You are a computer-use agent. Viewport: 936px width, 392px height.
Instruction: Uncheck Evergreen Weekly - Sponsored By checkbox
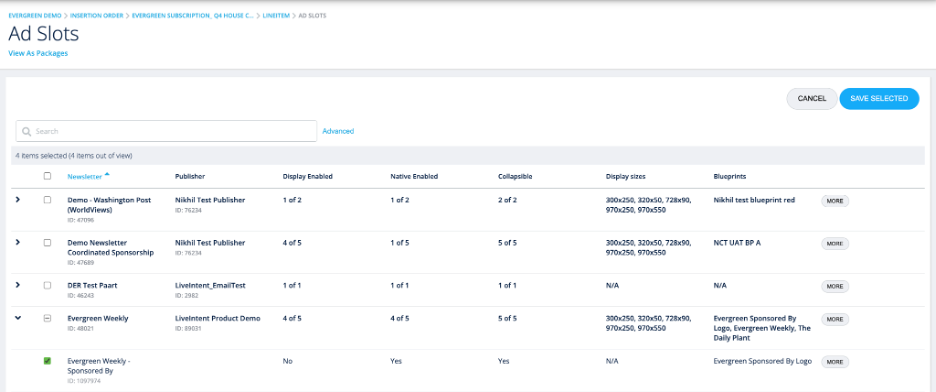point(47,361)
